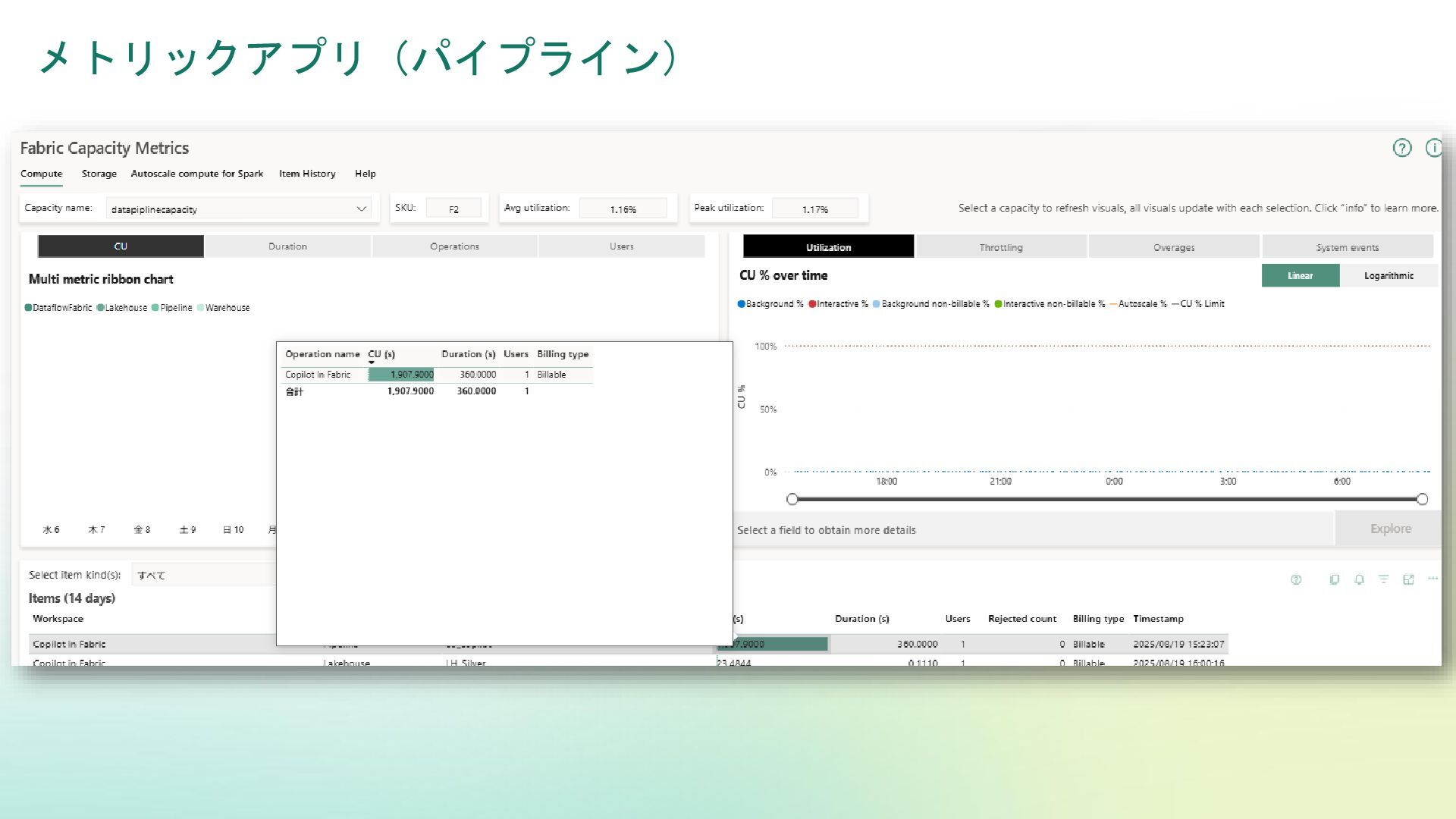This screenshot has height=819, width=1456.
Task: Open the Compute tab
Action: (42, 174)
